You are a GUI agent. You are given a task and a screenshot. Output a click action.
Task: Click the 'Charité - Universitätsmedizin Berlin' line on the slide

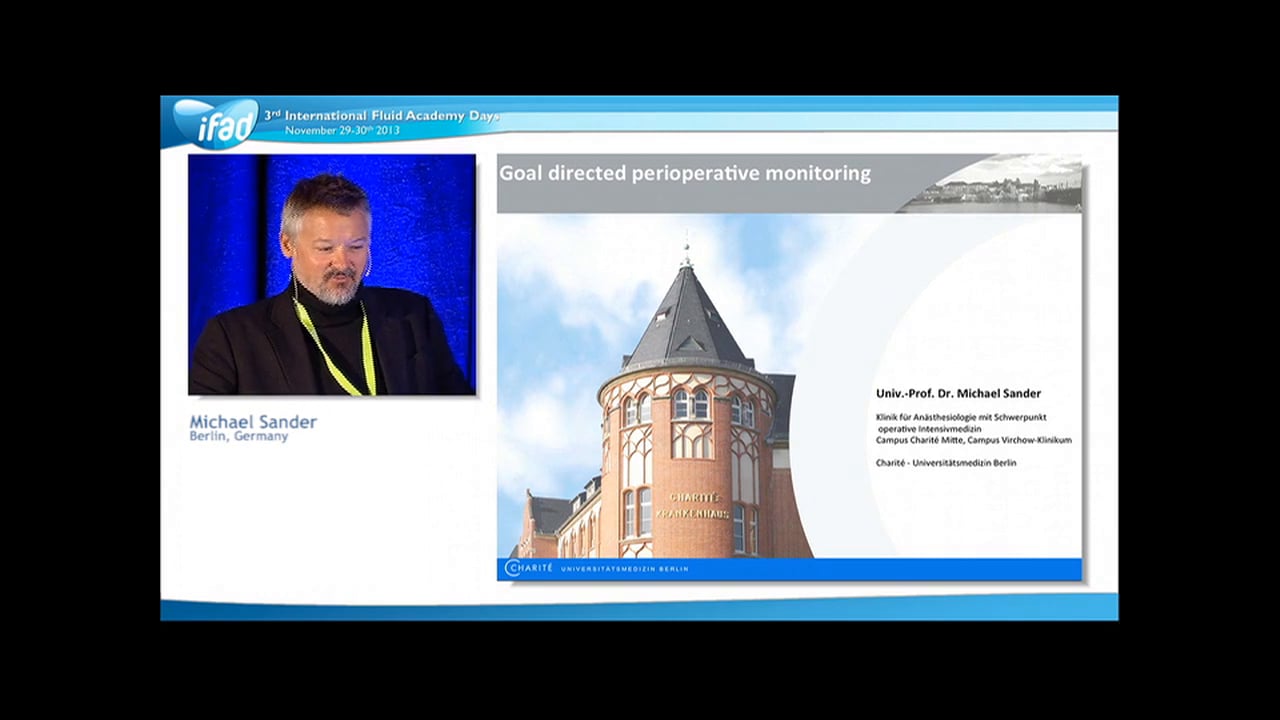click(x=946, y=462)
